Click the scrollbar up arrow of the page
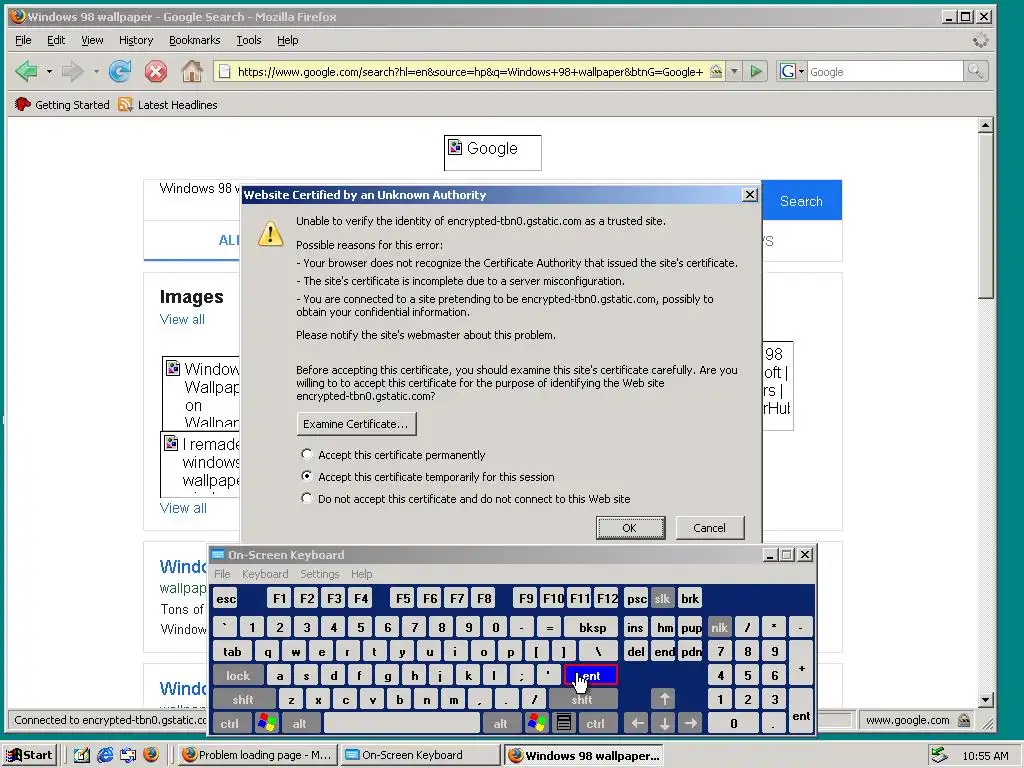The height and width of the screenshot is (768, 1024). pos(985,125)
